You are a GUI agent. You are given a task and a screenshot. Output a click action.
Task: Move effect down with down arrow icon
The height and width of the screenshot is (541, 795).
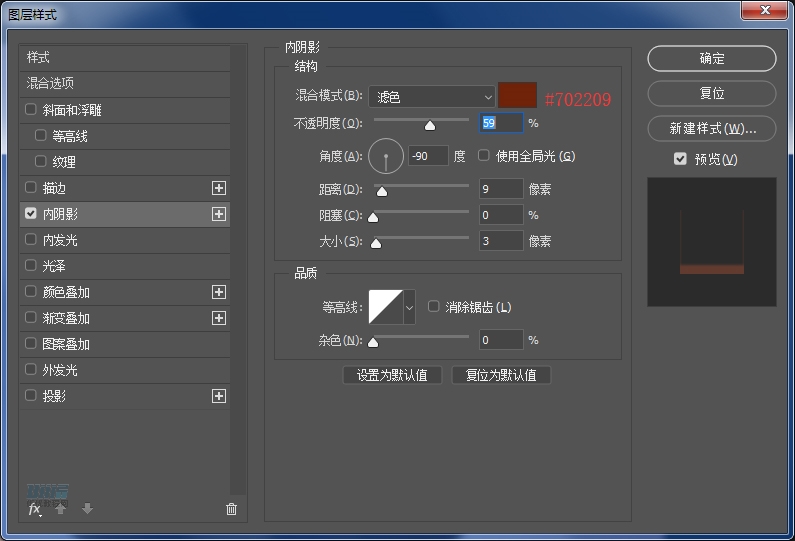coord(87,509)
